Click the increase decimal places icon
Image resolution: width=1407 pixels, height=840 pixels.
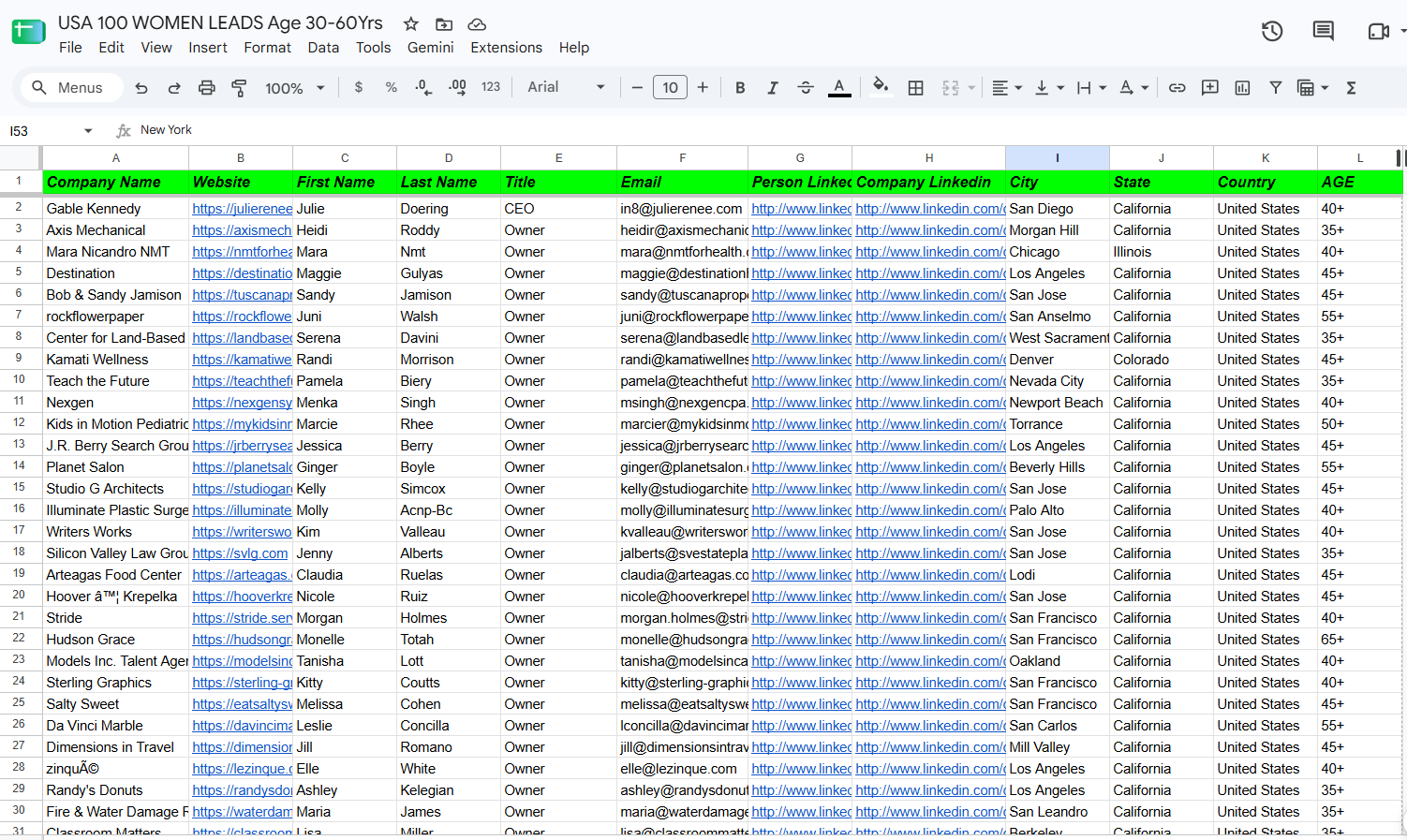click(457, 87)
